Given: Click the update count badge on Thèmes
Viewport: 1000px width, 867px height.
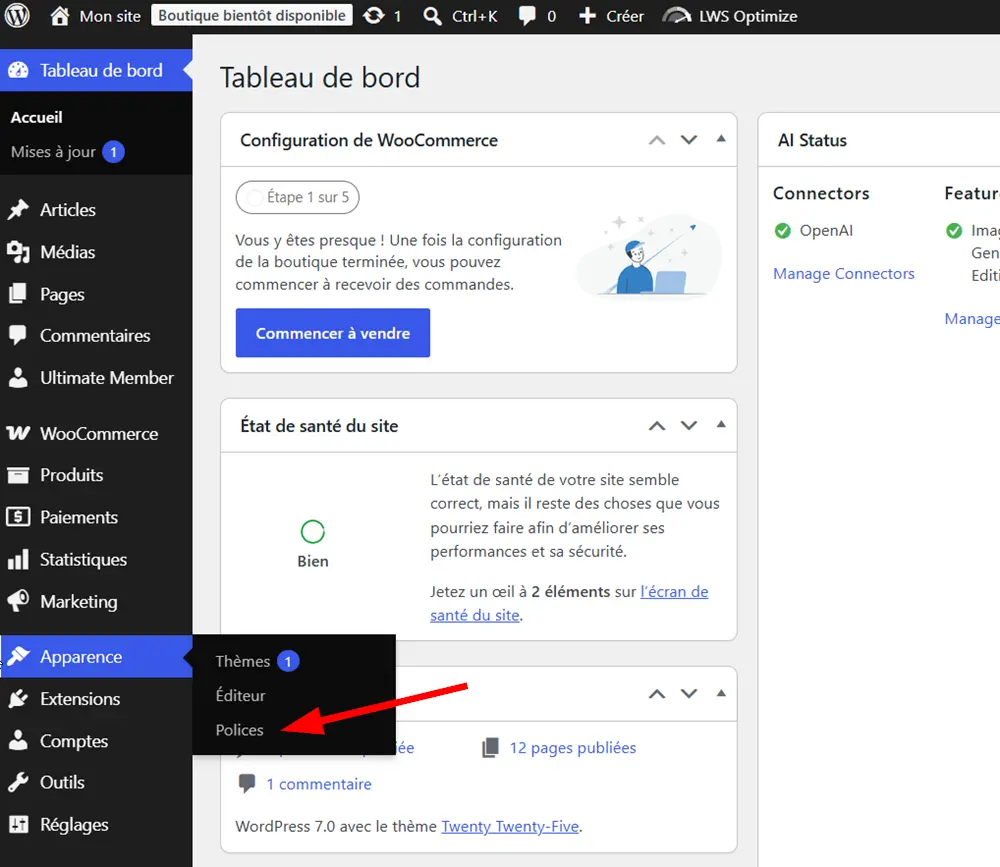Looking at the screenshot, I should (288, 661).
